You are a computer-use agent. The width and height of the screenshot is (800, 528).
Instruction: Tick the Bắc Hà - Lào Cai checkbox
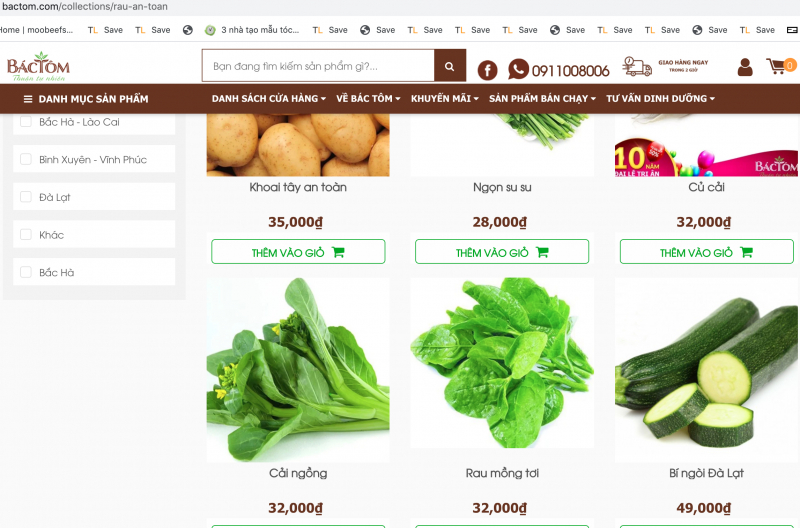[x=26, y=121]
